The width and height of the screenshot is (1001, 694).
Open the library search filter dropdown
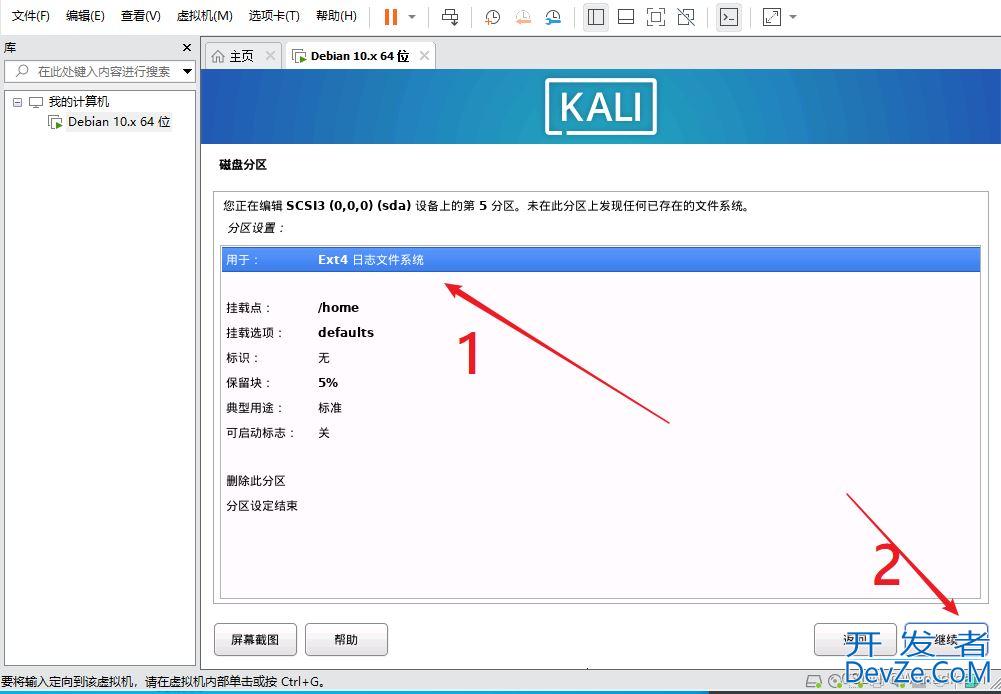188,72
